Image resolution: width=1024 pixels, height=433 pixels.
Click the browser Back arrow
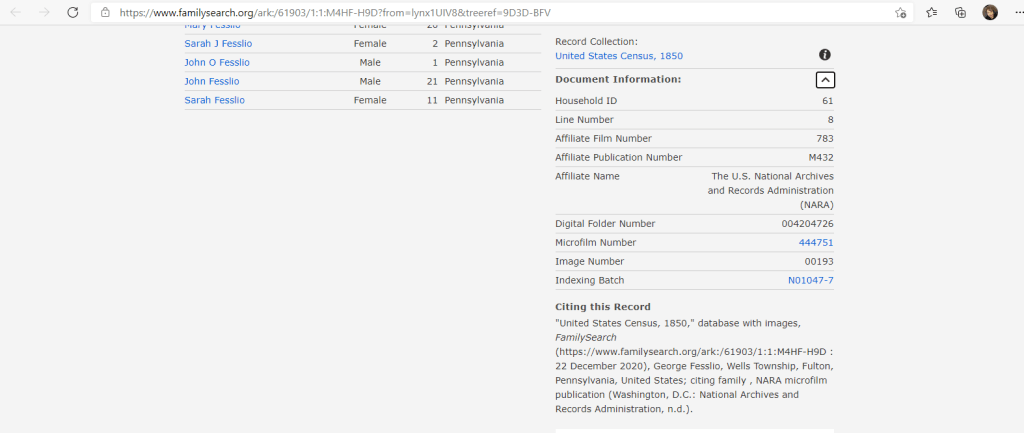pos(16,13)
